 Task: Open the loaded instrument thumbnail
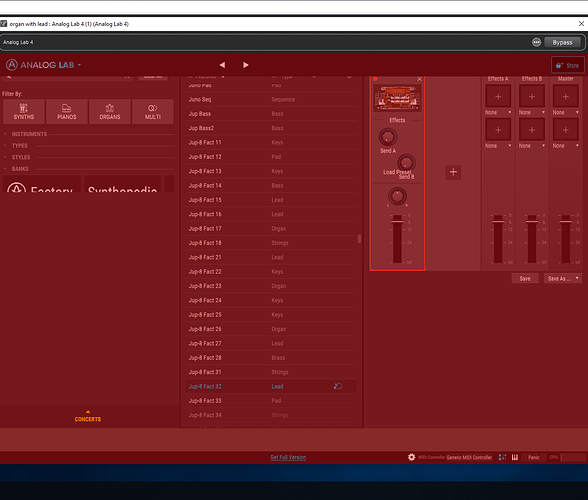397,98
